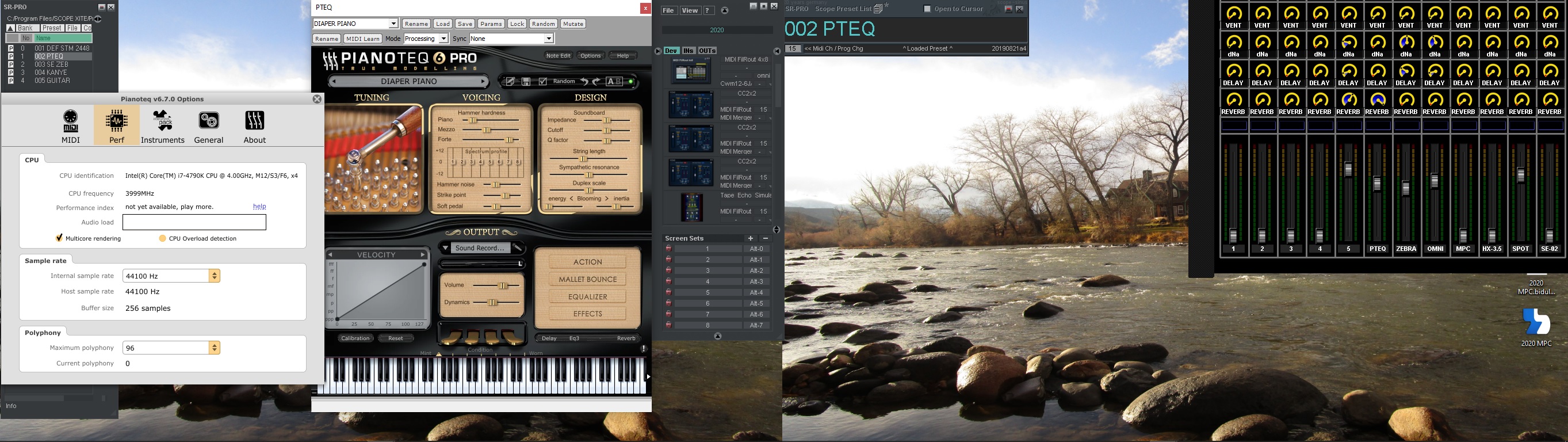1568x442 pixels.
Task: Click the Velocity panel right arrow
Action: click(x=422, y=254)
